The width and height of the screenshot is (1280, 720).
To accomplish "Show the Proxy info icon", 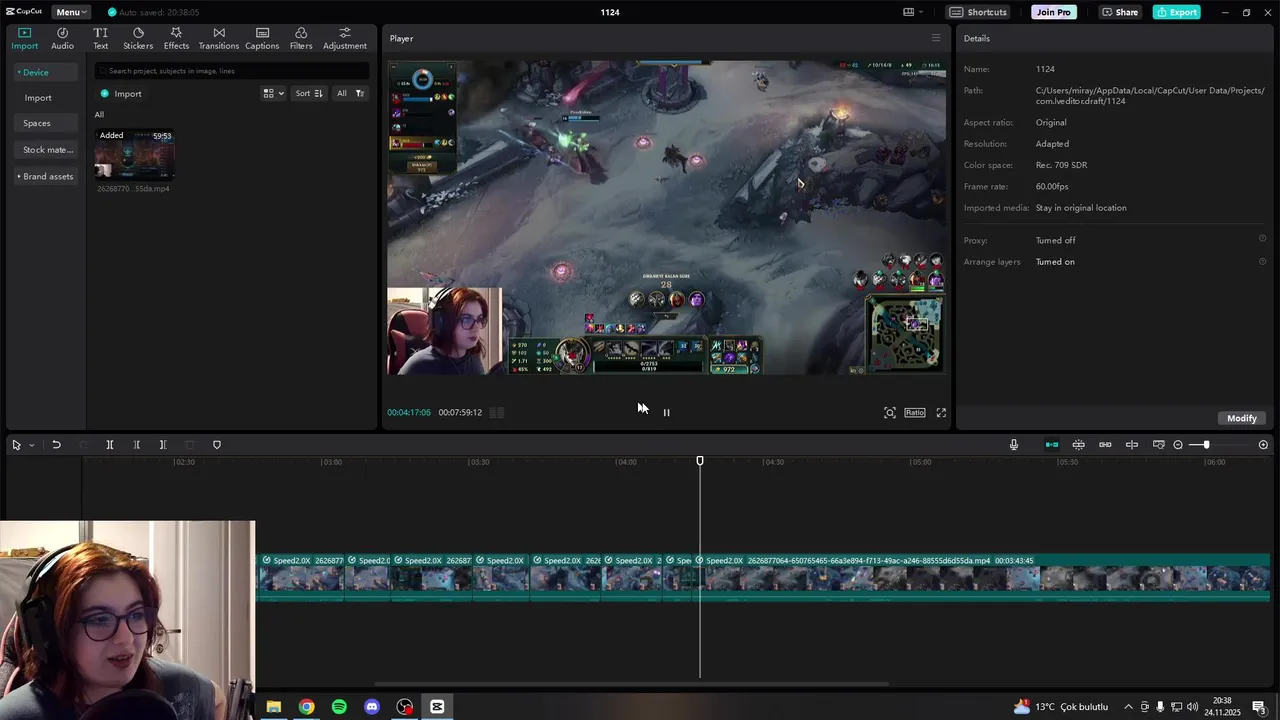I will click(x=1262, y=239).
